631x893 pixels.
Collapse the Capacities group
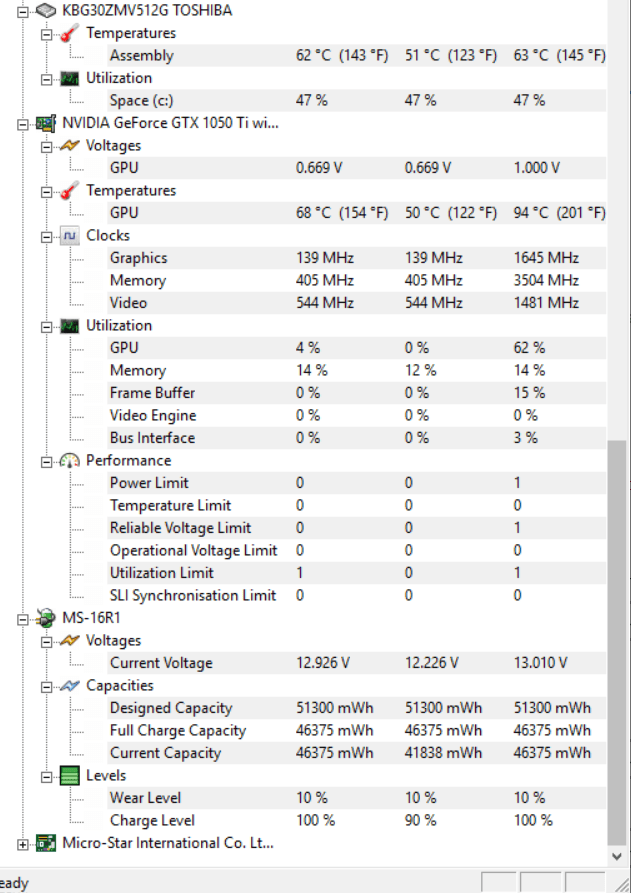pyautogui.click(x=47, y=686)
